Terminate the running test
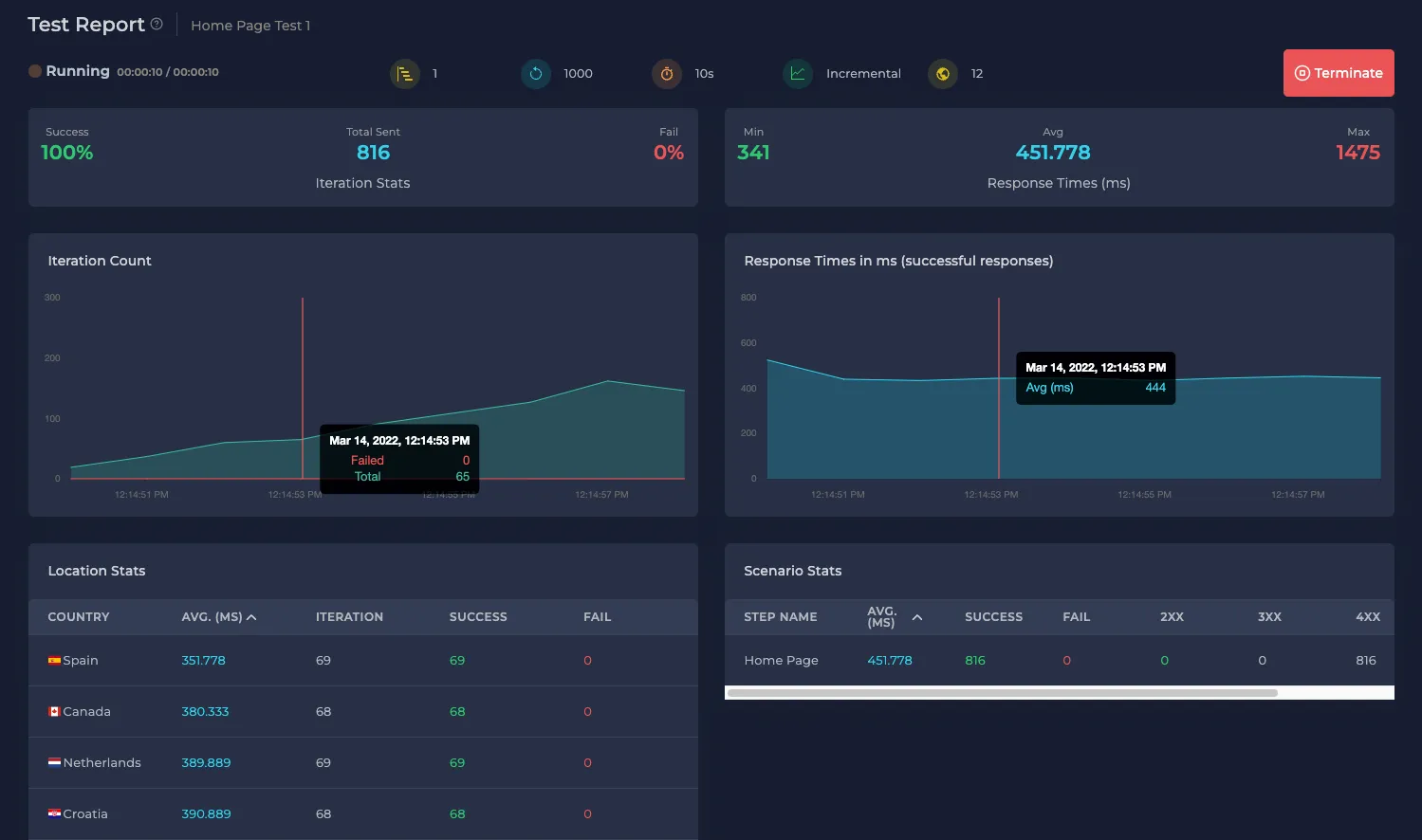 click(1339, 73)
